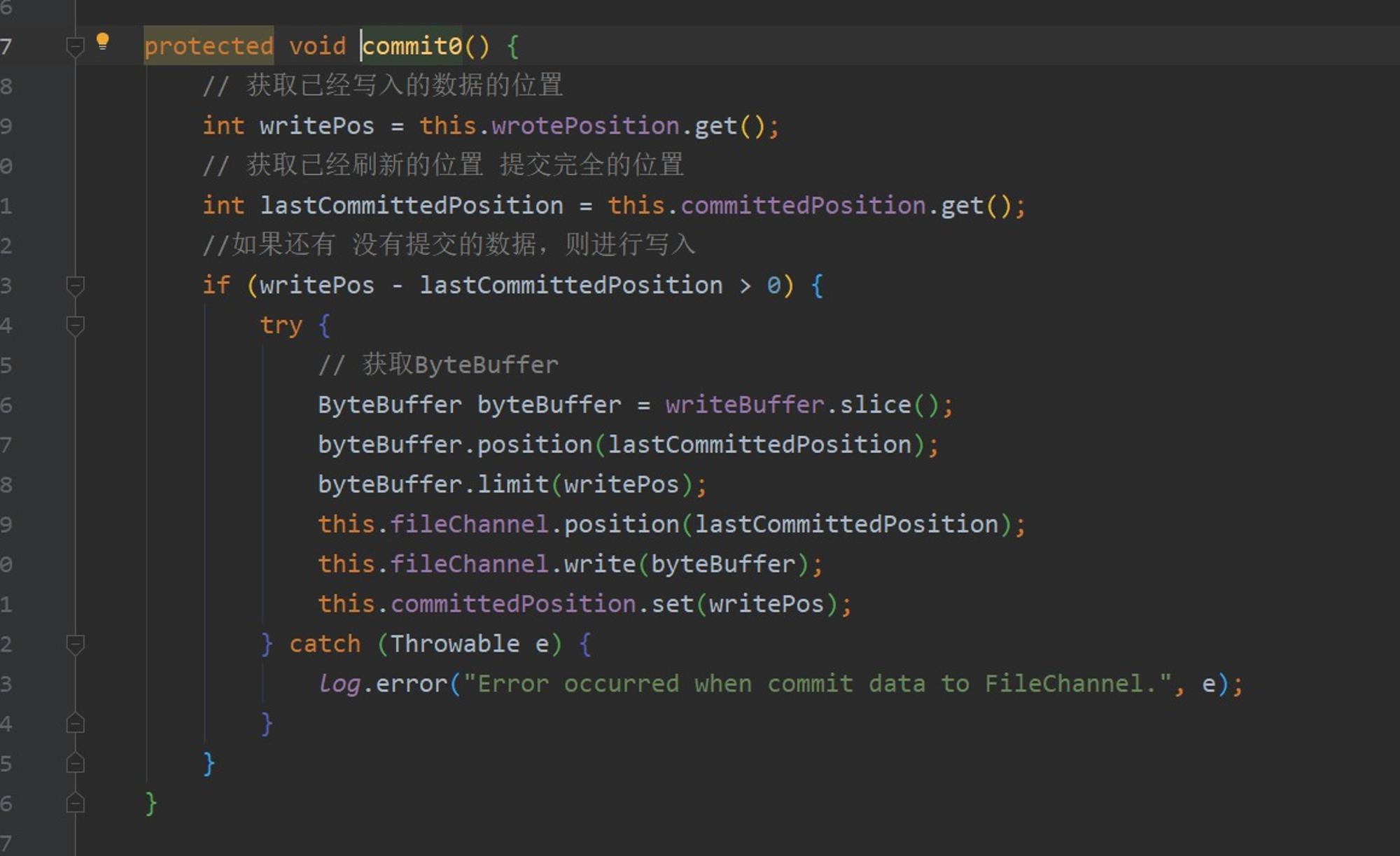Click the opening brace after the if condition
The height and width of the screenshot is (856, 1400).
[x=817, y=286]
